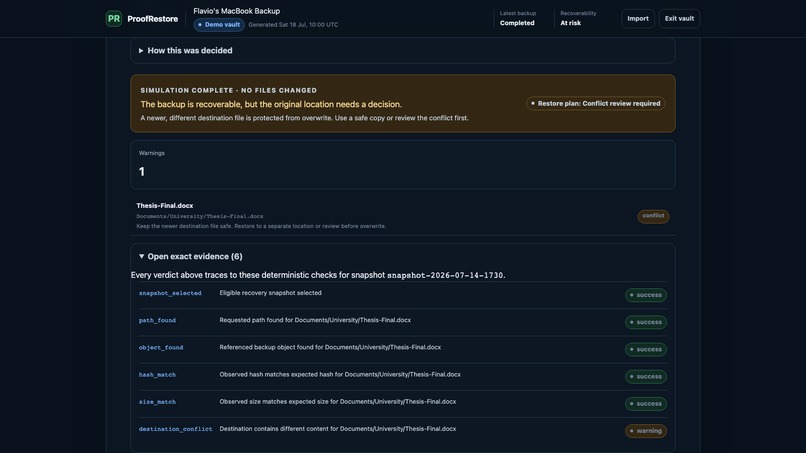Click 'Generated Sat 18 Jul, 10:00 UTC' text
Image resolution: width=806 pixels, height=453 pixels.
[x=293, y=25]
